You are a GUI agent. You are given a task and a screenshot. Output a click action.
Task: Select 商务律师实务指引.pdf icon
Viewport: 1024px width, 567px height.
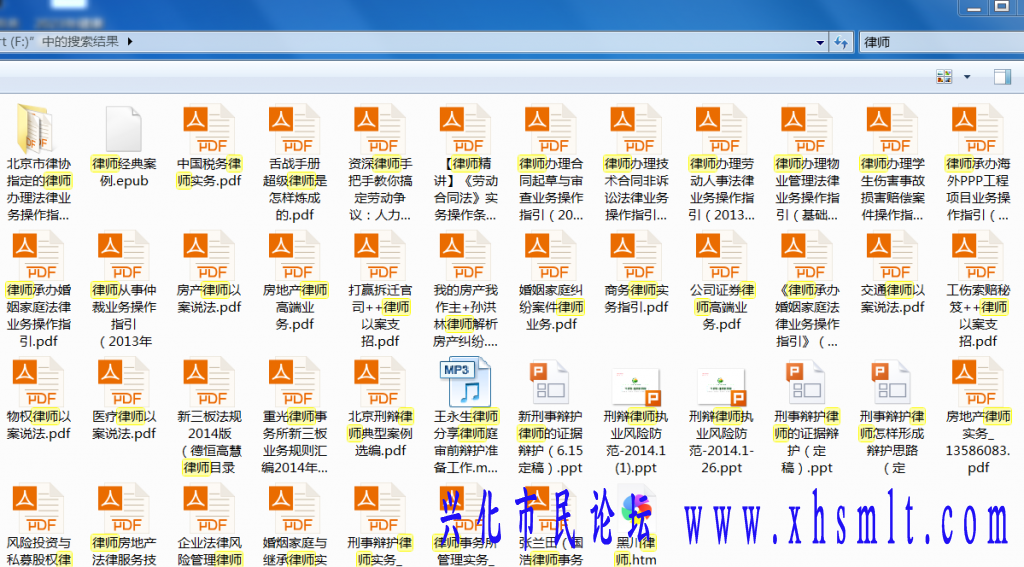point(635,255)
